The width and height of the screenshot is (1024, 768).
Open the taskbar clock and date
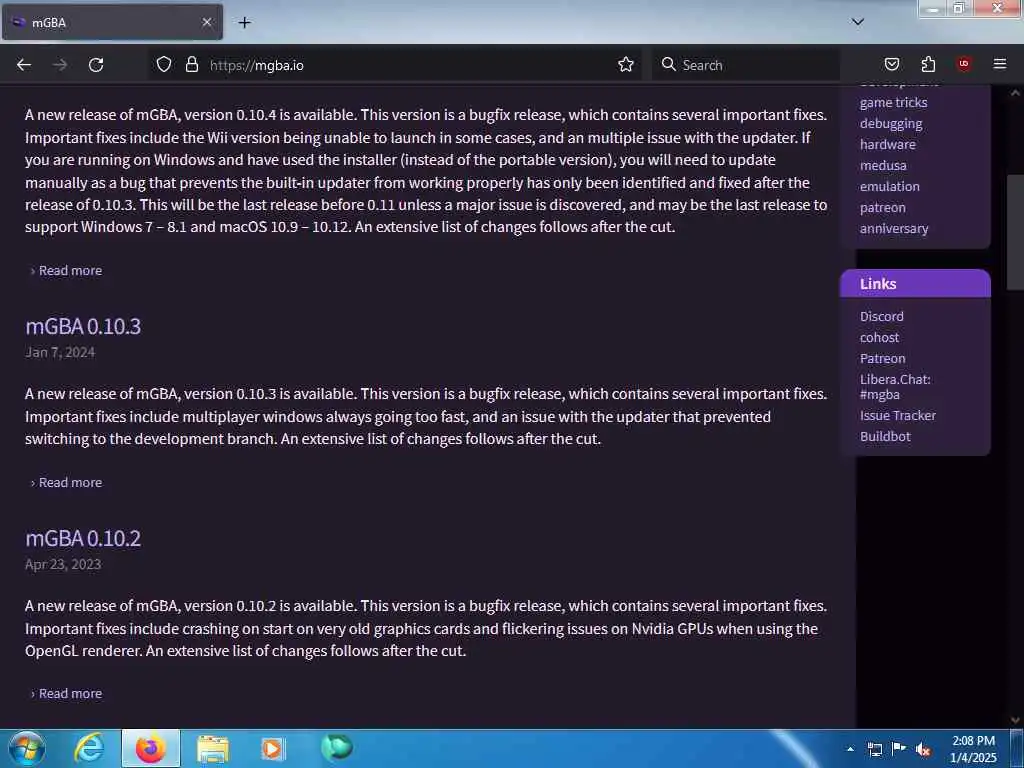click(973, 749)
